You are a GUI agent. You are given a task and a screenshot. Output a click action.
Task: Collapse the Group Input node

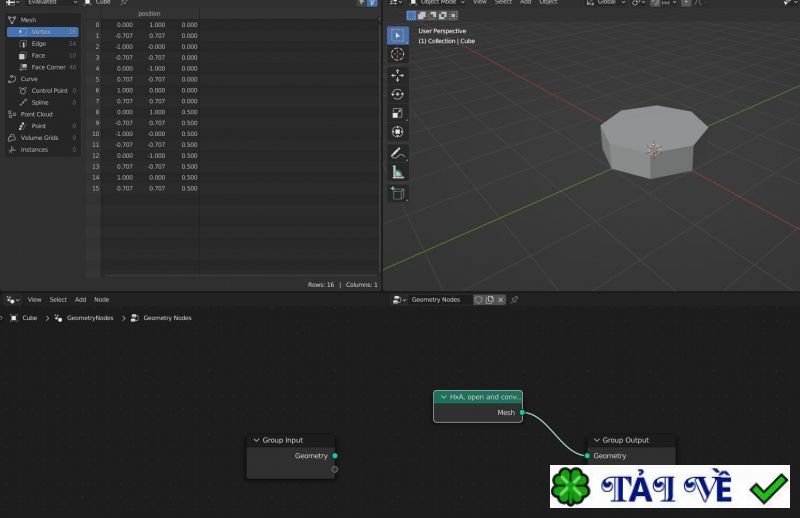tap(256, 440)
